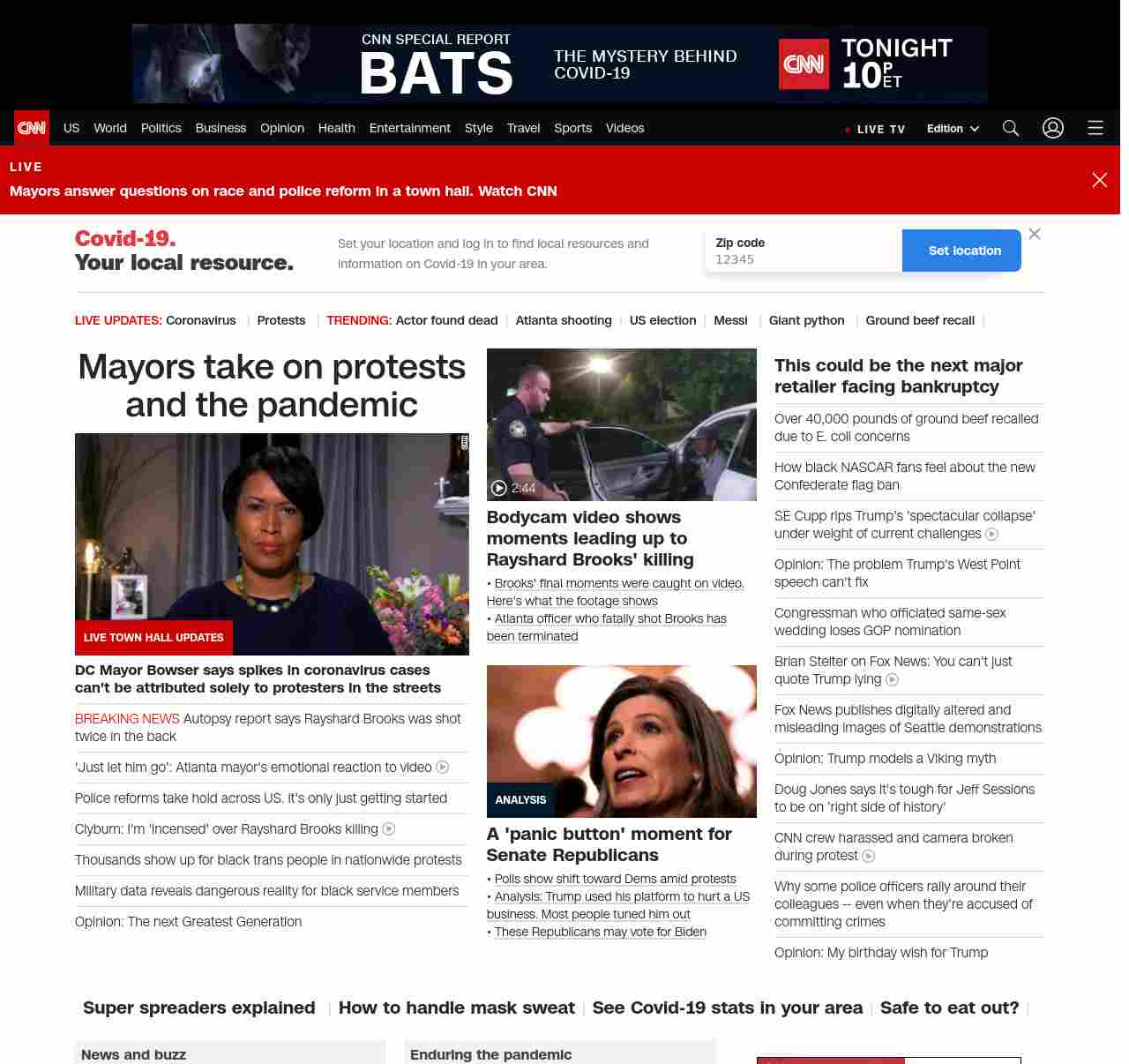Screen dimensions: 1129x1064
Task: Click the DC Mayor Bowser photo thumbnail
Action: click(272, 543)
